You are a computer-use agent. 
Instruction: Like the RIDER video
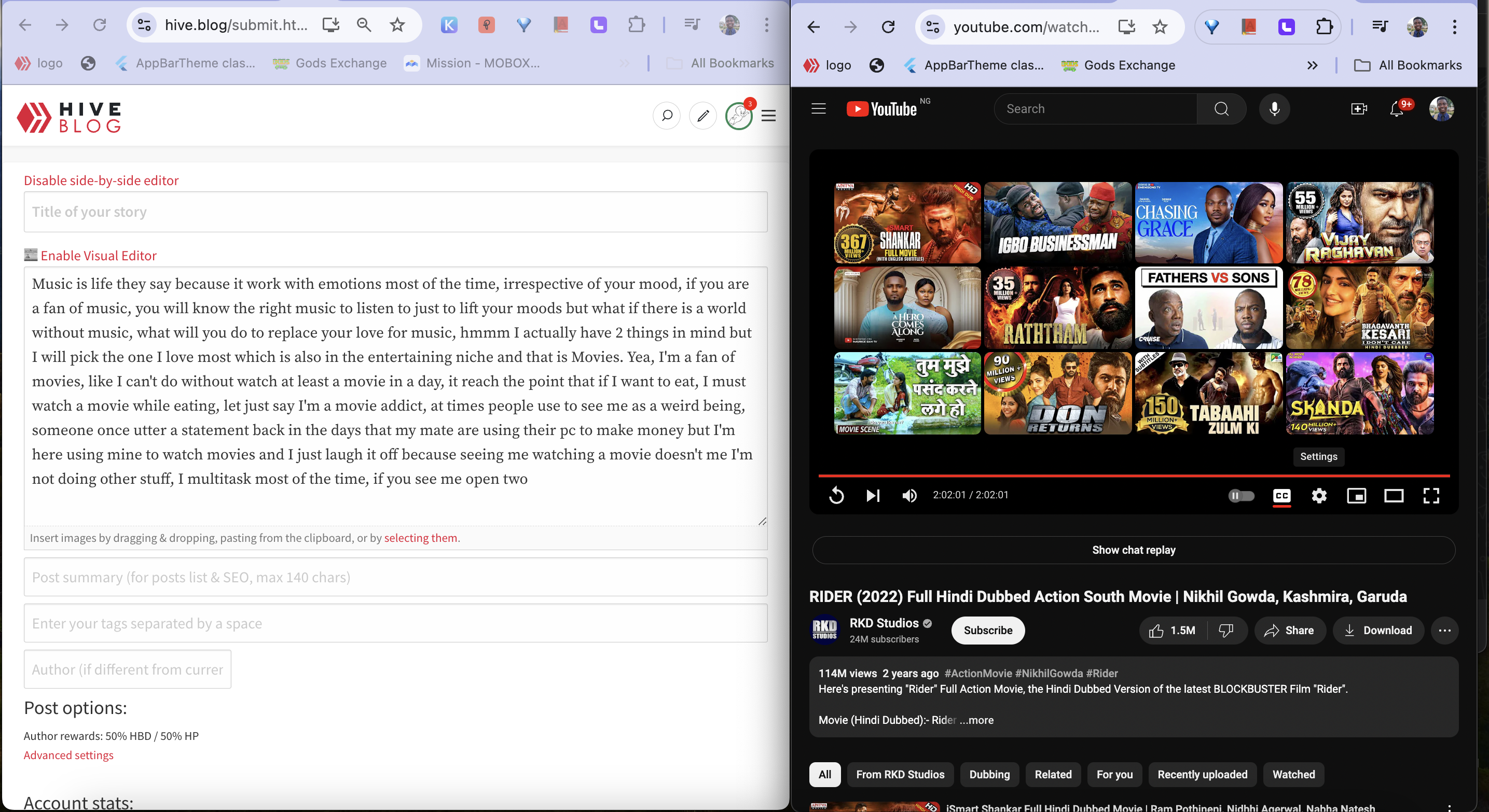tap(1173, 631)
